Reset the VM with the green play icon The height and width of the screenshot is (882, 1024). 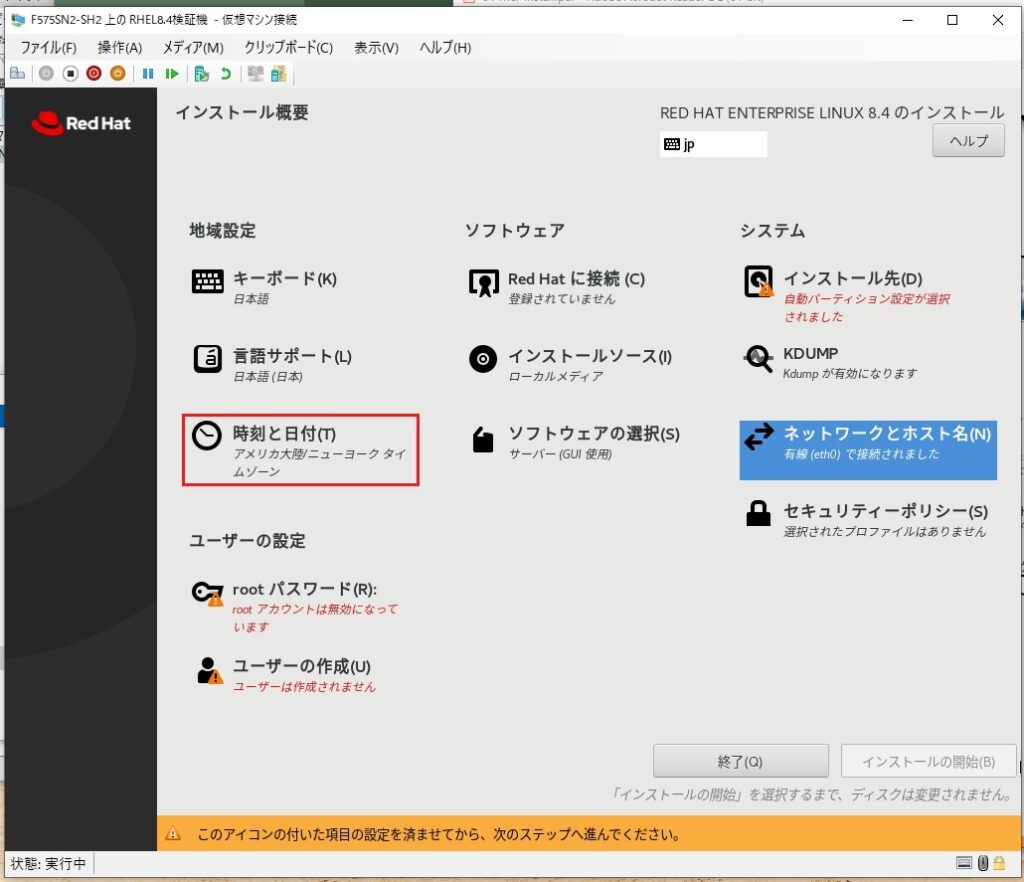click(172, 74)
